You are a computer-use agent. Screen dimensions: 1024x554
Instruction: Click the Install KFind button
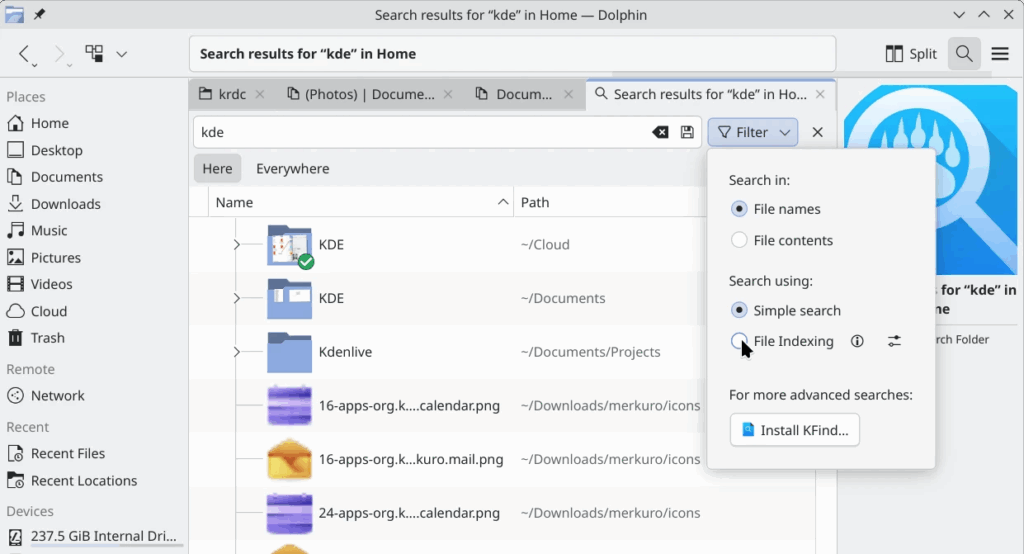click(795, 430)
